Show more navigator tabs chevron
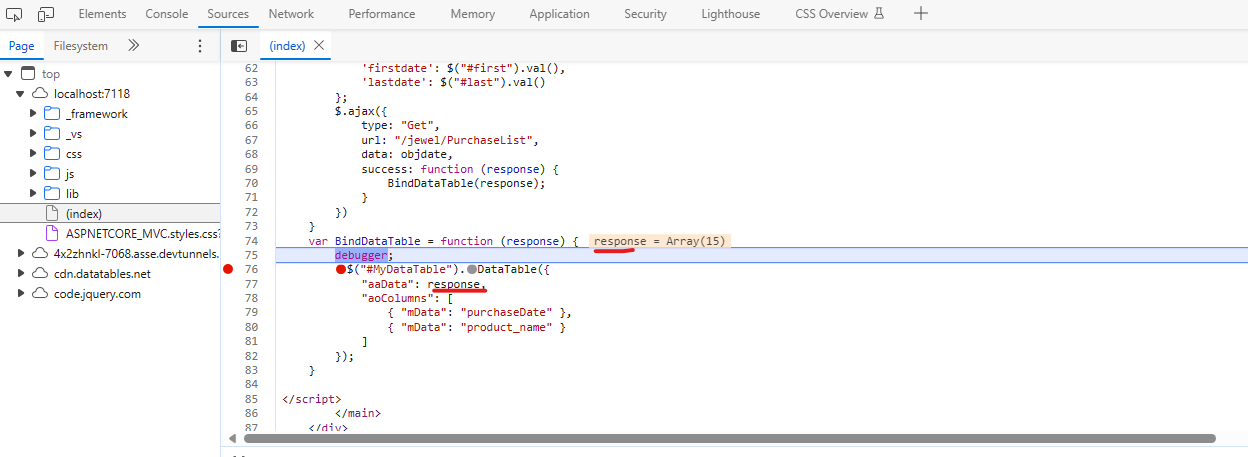 (x=134, y=46)
